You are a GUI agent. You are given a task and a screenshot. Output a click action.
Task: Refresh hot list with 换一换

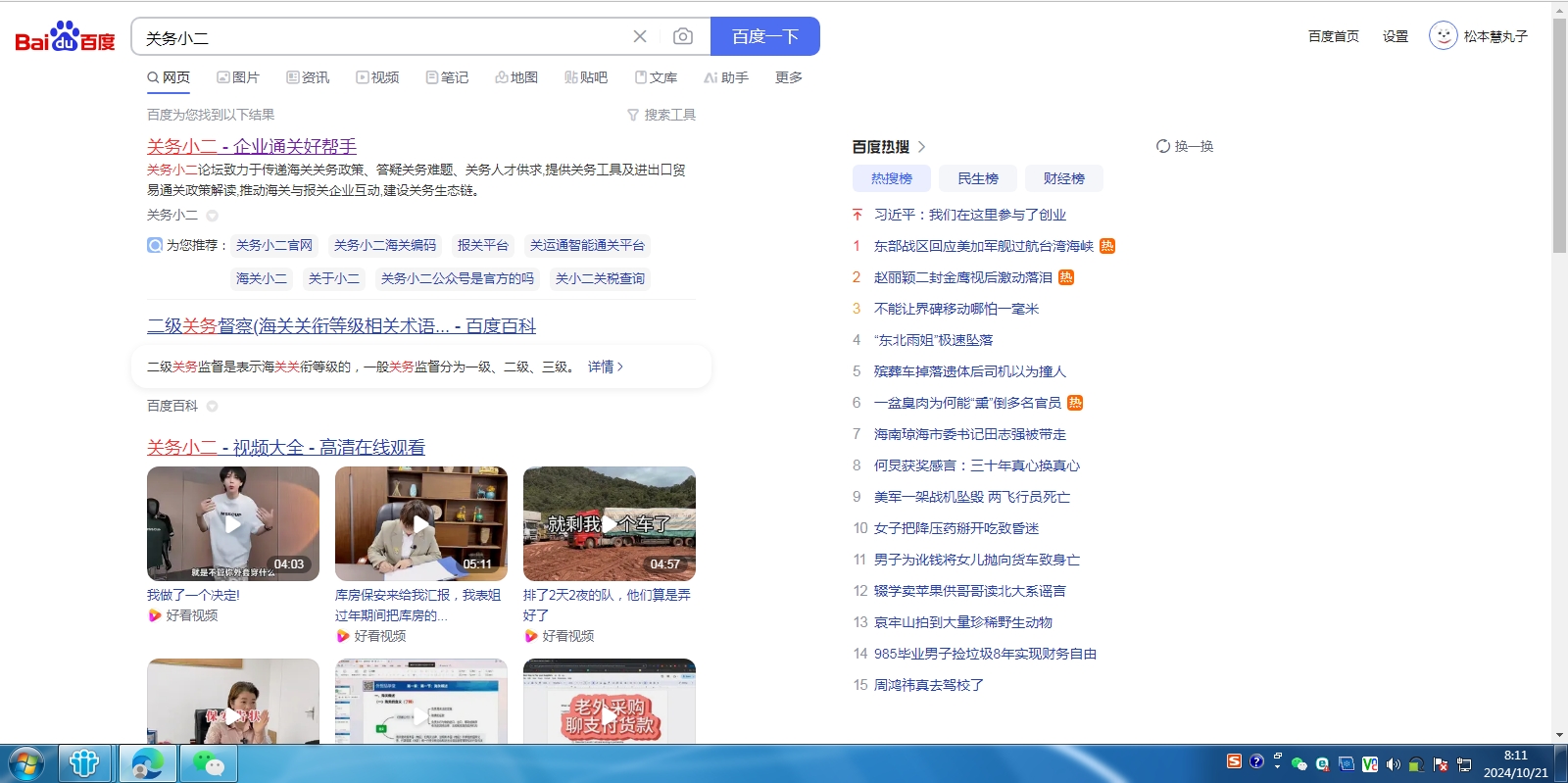coord(1185,146)
